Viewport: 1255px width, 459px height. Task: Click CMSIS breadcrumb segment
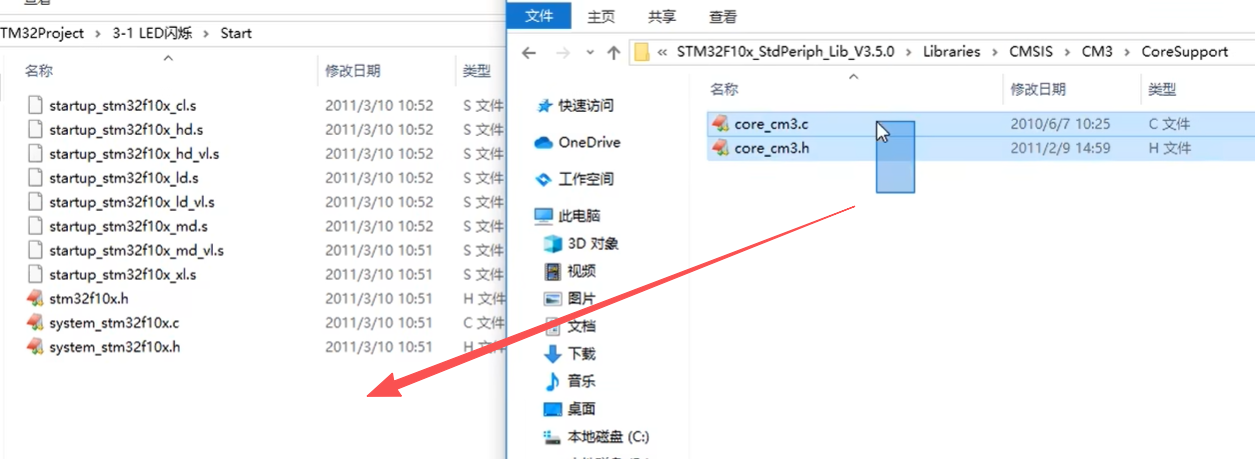pyautogui.click(x=1030, y=52)
